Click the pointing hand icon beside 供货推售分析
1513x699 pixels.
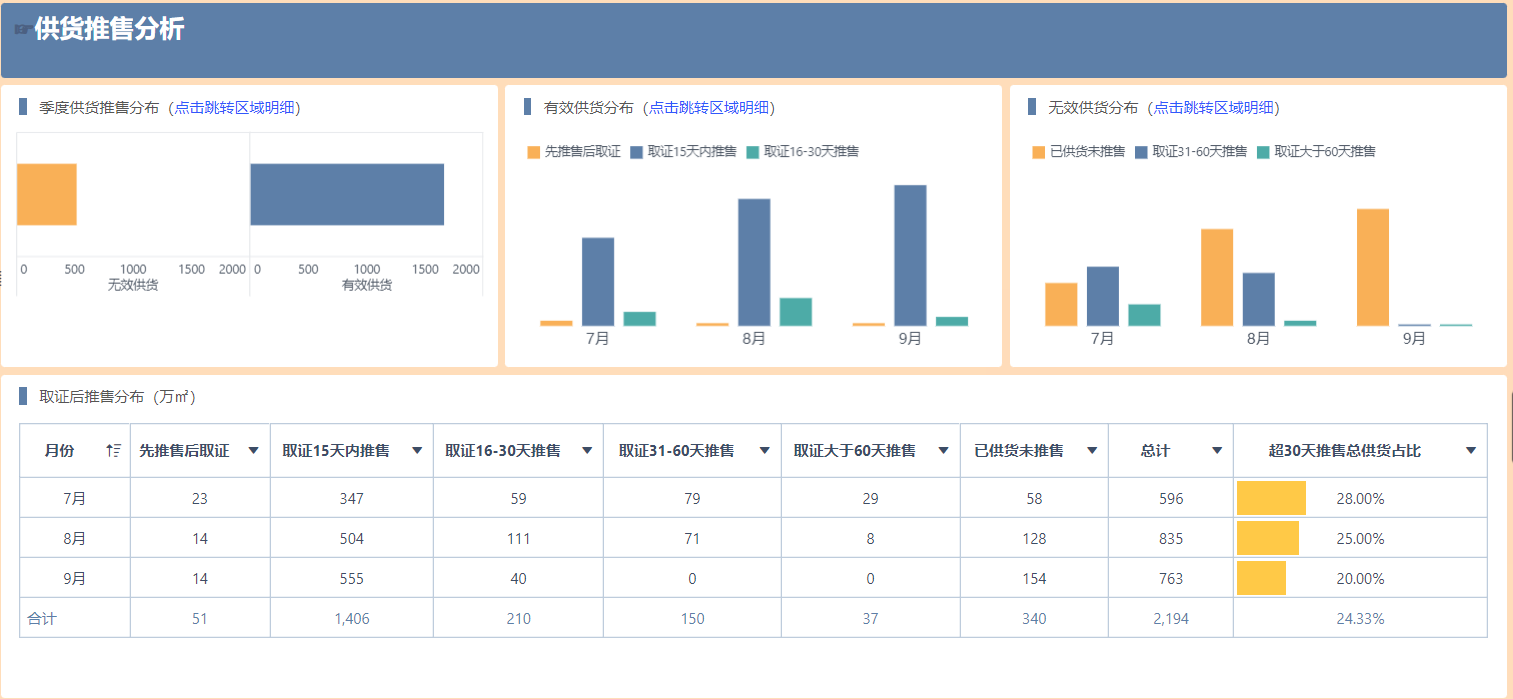click(22, 30)
